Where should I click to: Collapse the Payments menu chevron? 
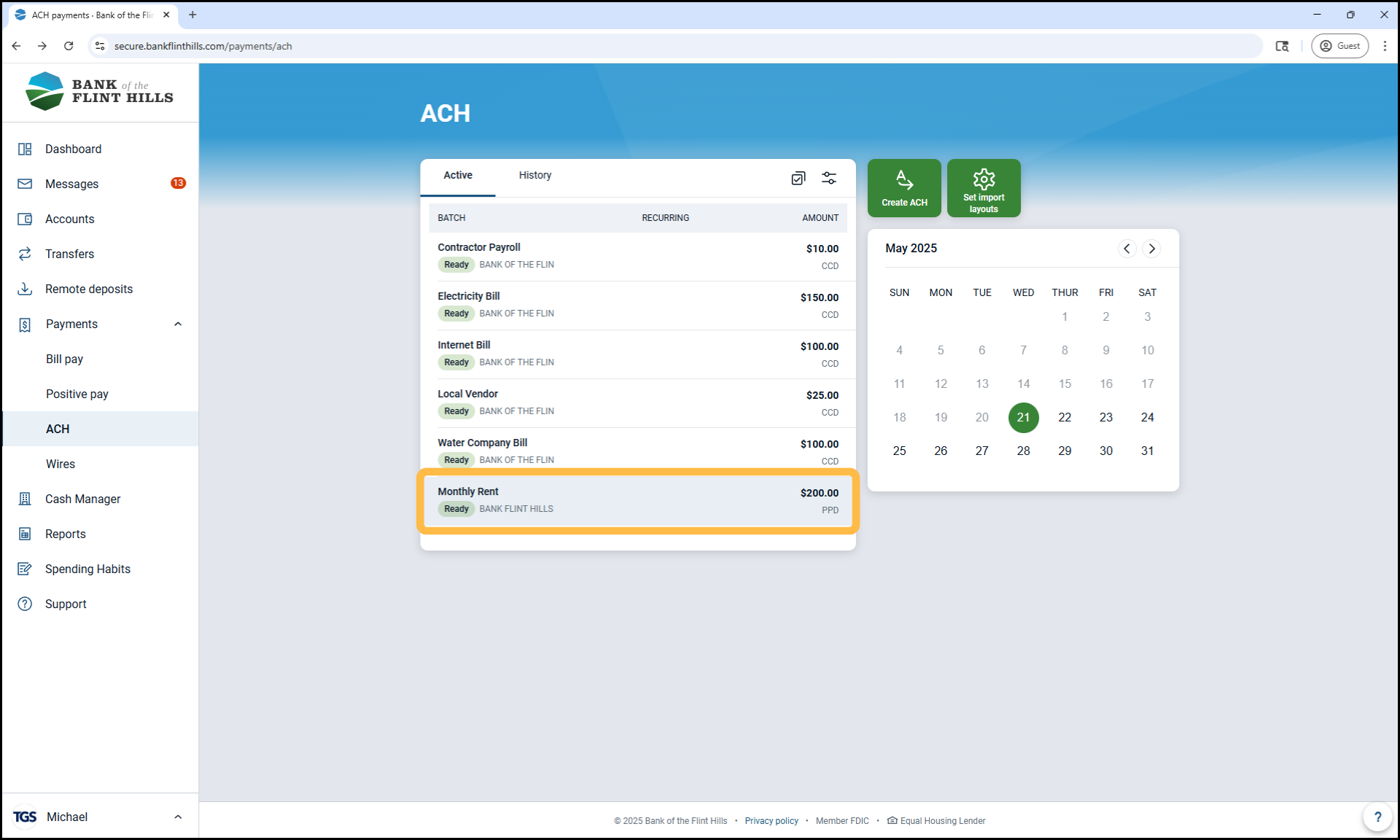point(178,324)
